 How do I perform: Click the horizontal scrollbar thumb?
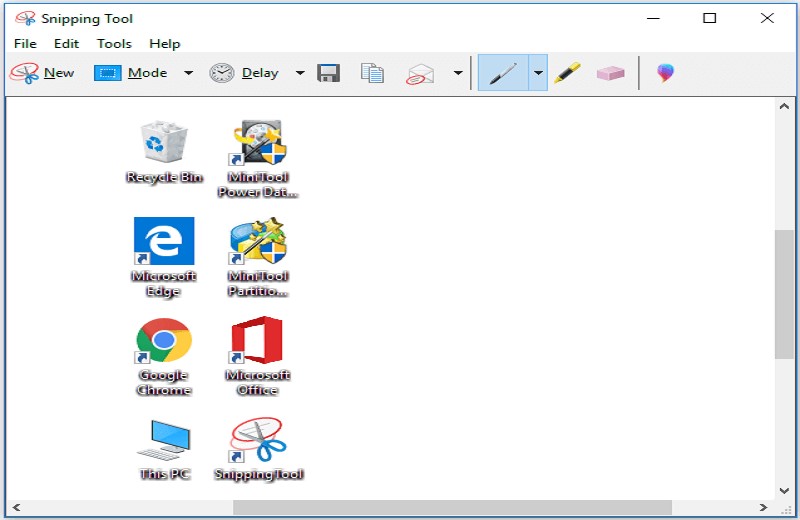point(452,507)
